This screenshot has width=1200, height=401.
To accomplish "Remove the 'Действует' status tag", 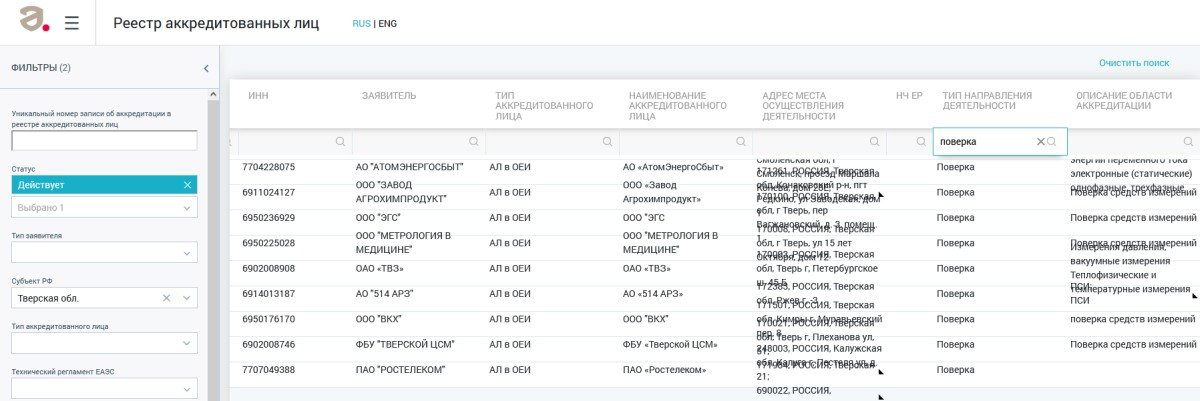I will click(187, 185).
